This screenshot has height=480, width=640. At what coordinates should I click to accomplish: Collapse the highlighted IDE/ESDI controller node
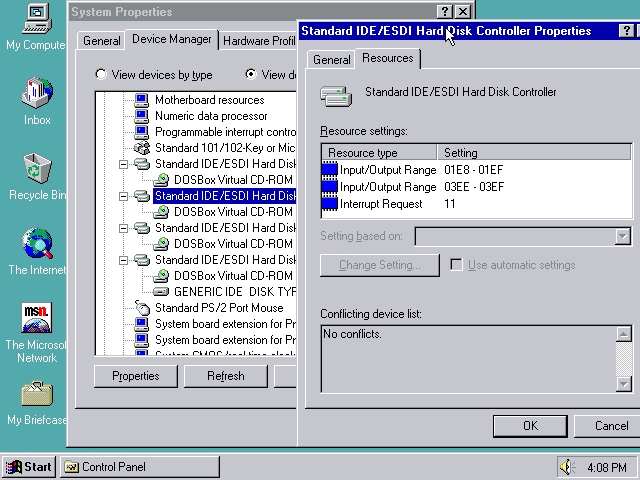click(123, 196)
